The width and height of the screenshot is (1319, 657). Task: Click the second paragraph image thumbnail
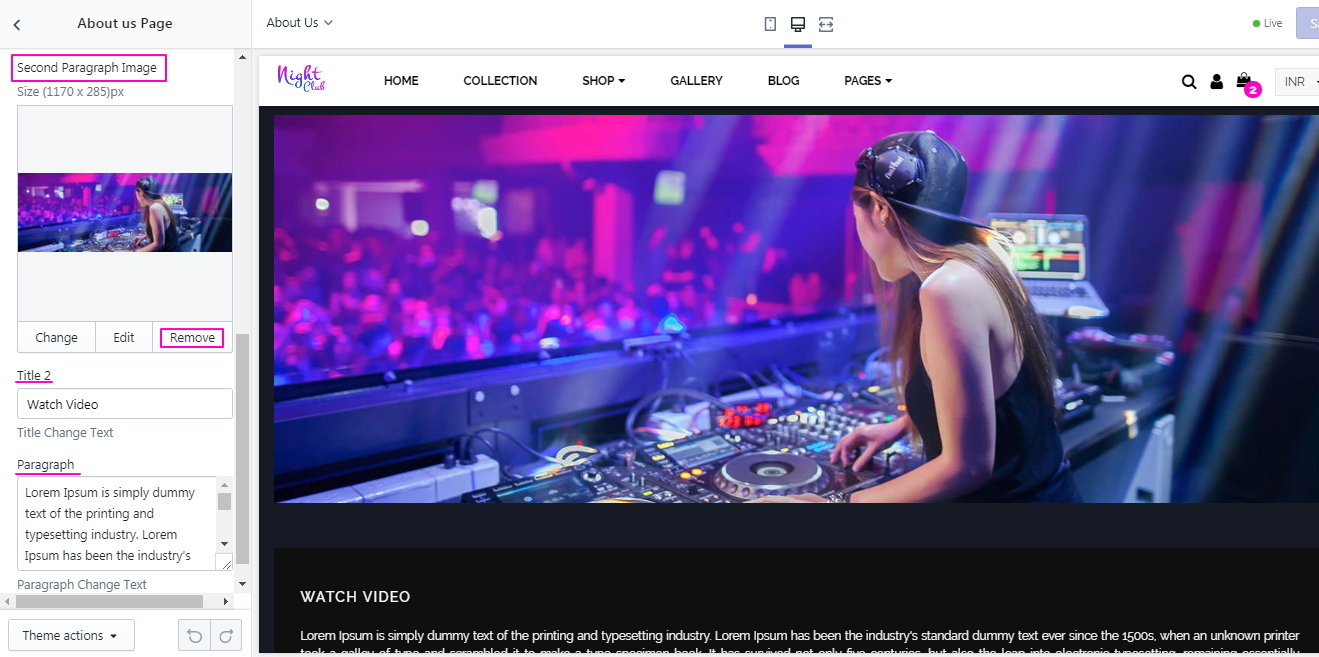[125, 213]
